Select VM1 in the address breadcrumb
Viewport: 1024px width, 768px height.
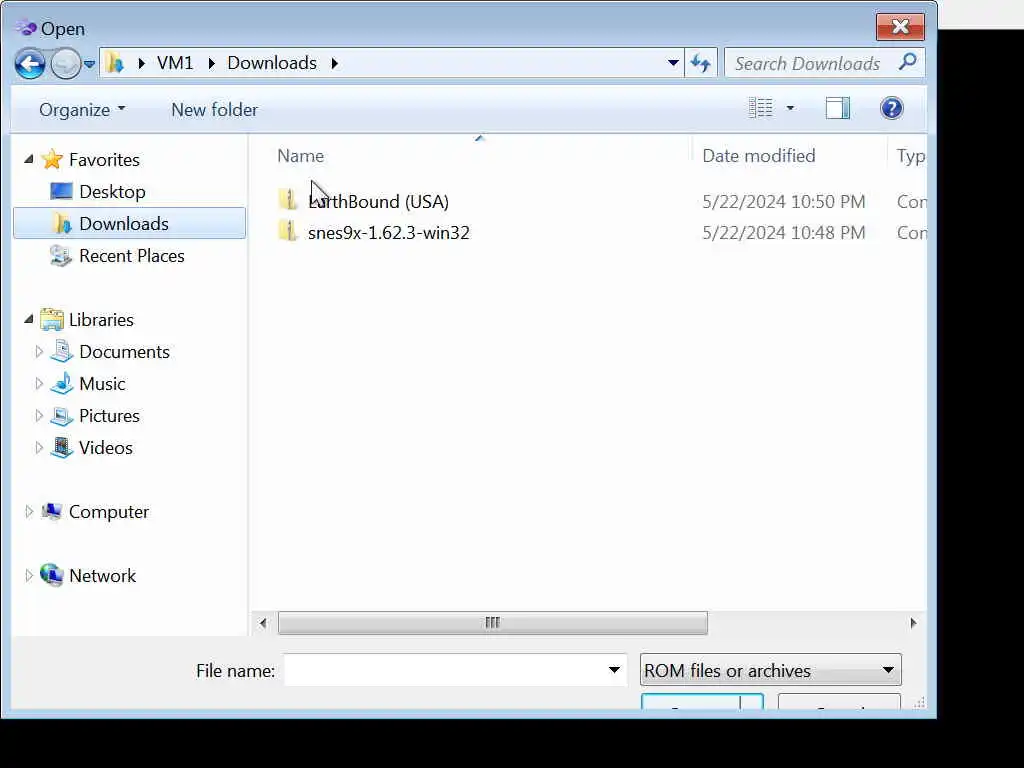coord(175,63)
